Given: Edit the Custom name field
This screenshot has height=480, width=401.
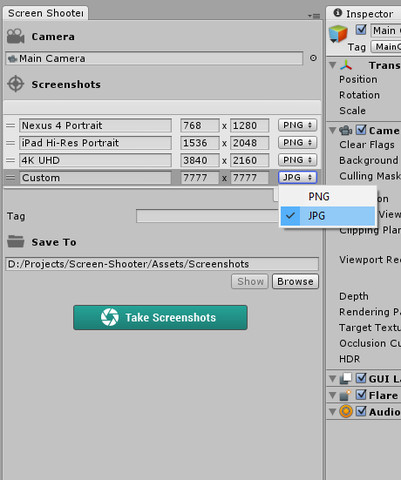Looking at the screenshot, I should coord(95,178).
